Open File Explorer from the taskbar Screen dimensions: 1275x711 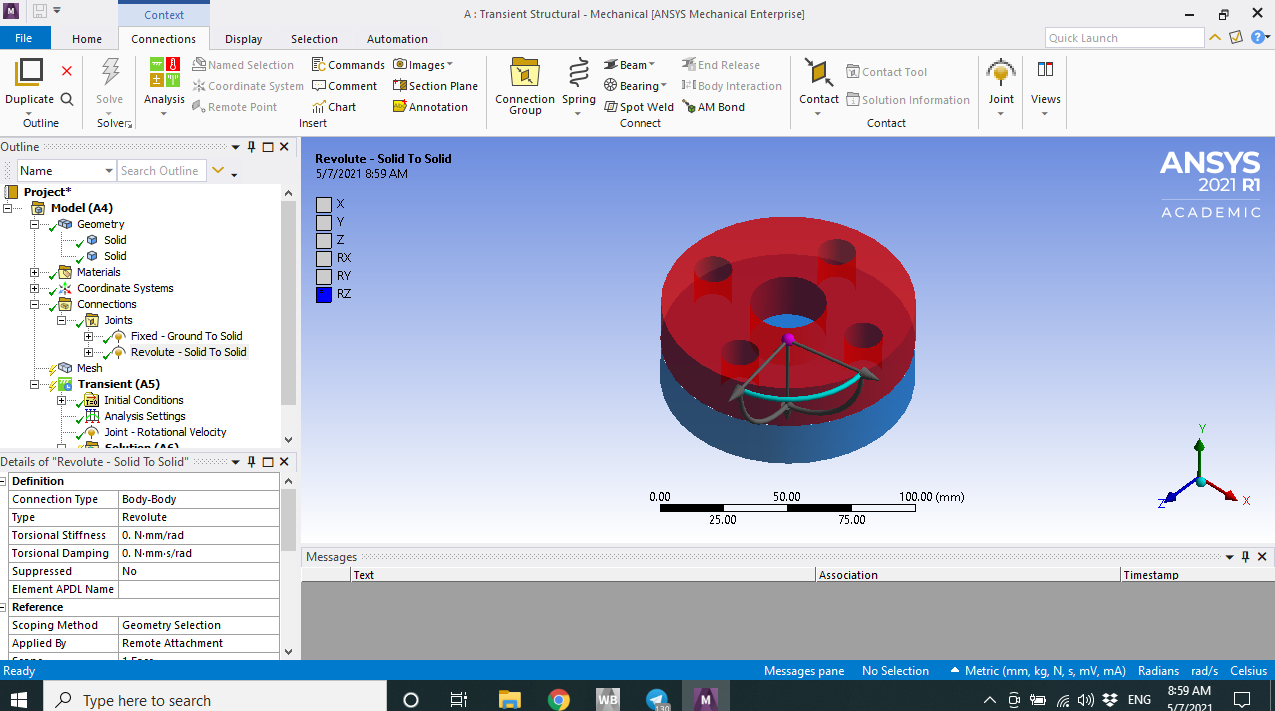pos(510,699)
